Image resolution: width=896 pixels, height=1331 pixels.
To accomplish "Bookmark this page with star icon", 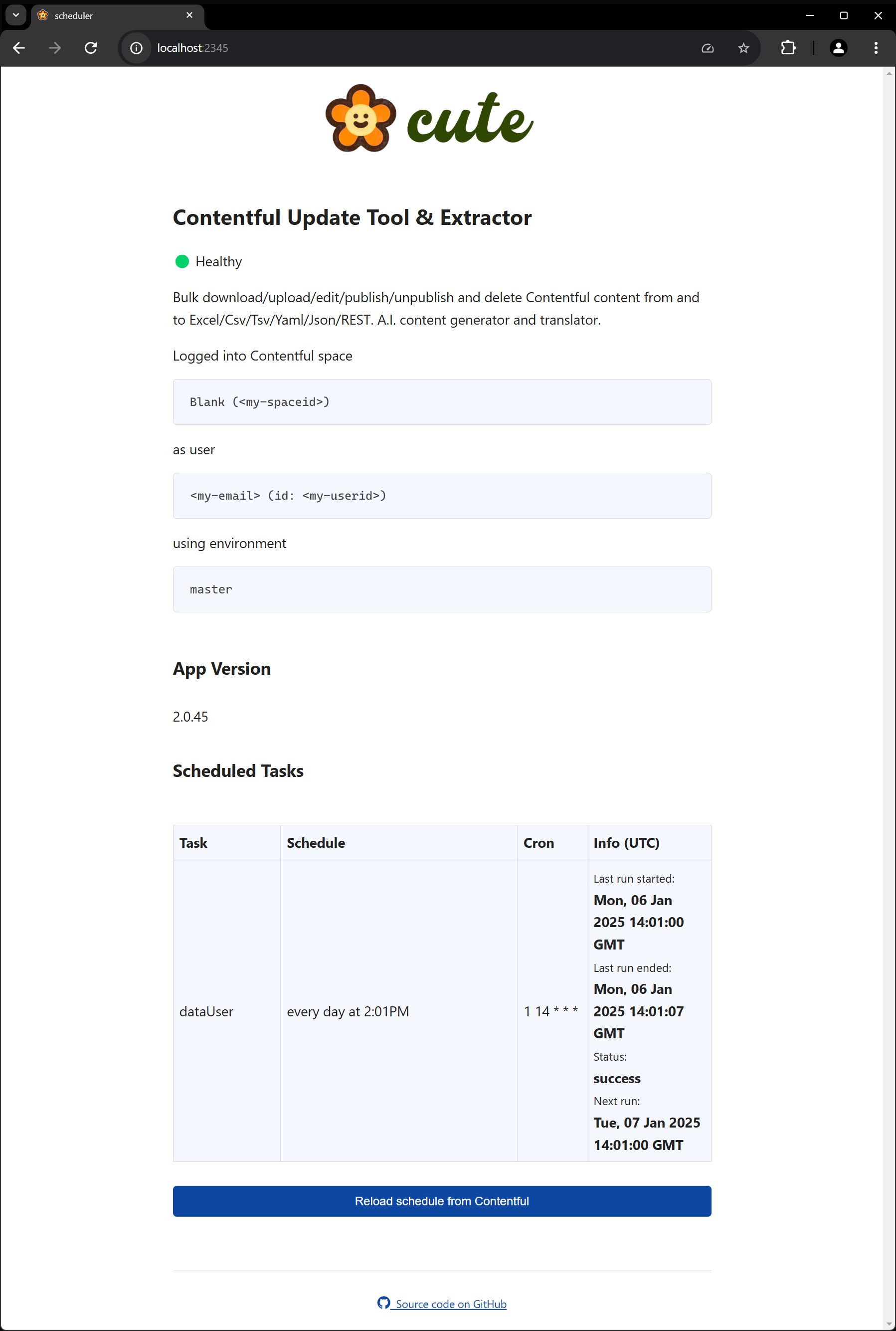I will pos(743,48).
